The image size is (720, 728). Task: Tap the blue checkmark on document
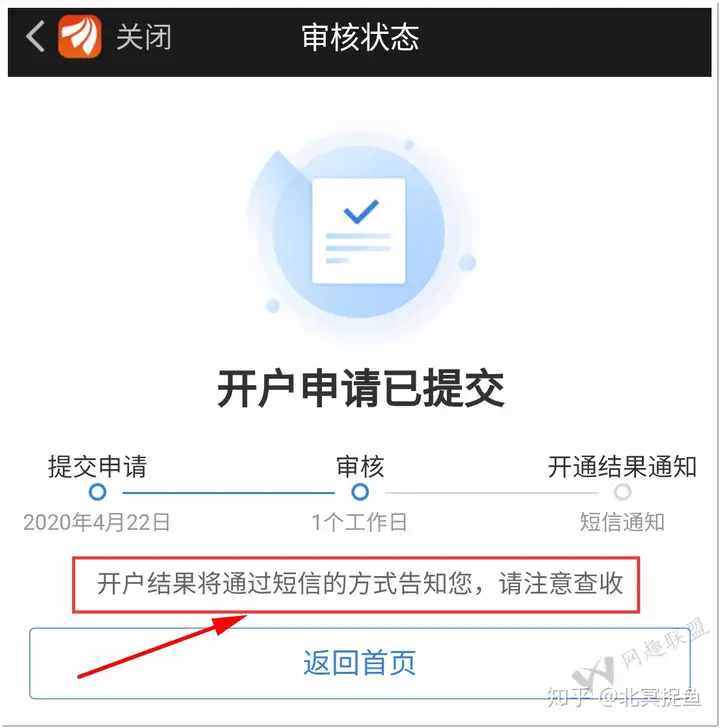tap(361, 211)
